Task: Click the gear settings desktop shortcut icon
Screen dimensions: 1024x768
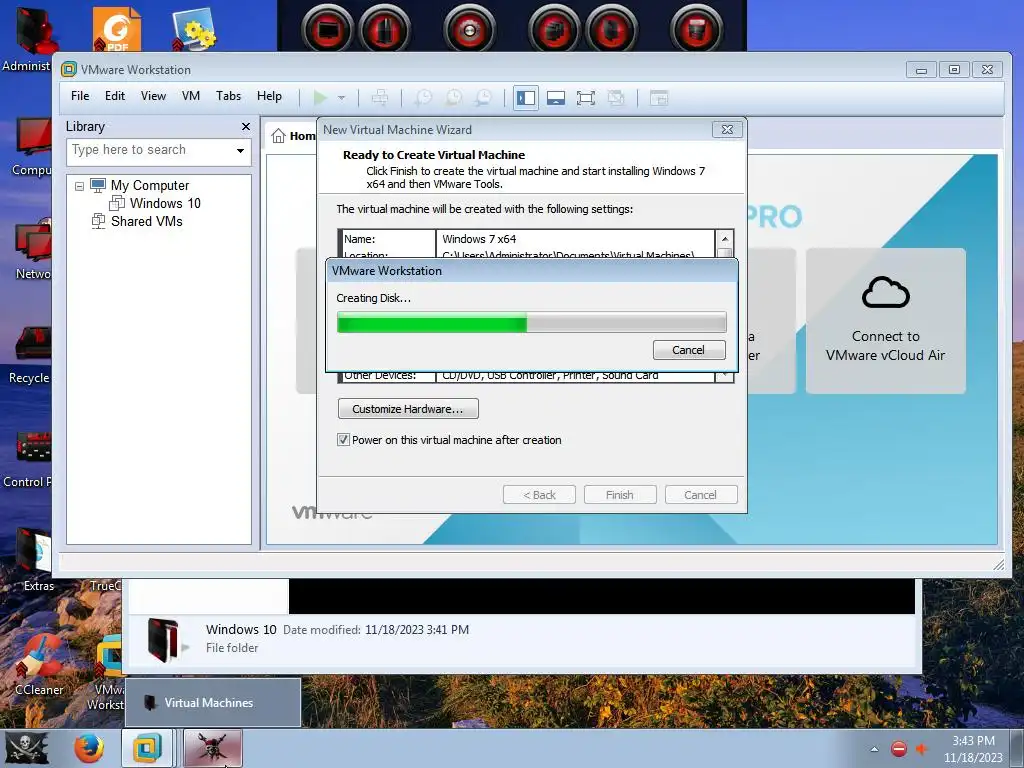Action: coord(195,29)
